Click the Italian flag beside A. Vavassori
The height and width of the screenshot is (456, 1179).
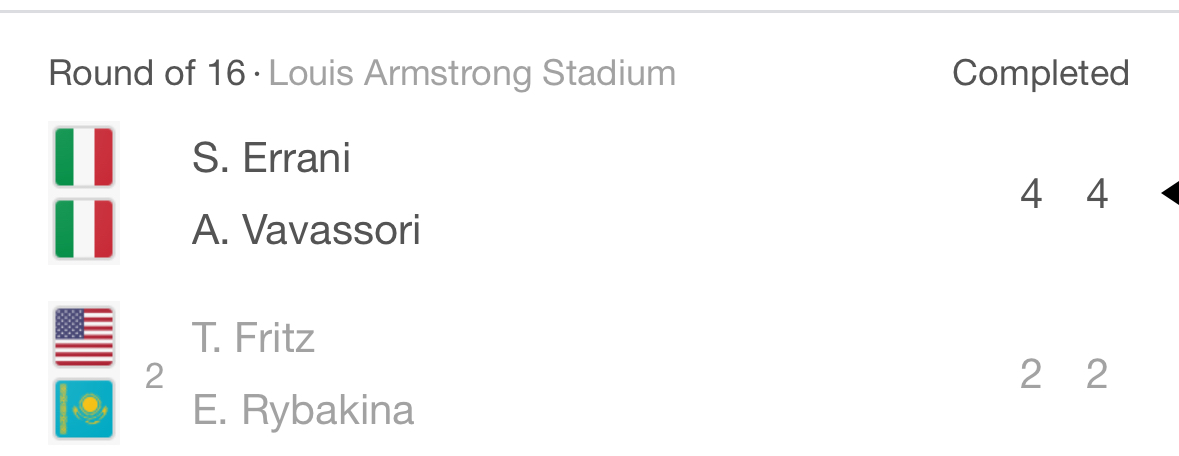click(84, 230)
